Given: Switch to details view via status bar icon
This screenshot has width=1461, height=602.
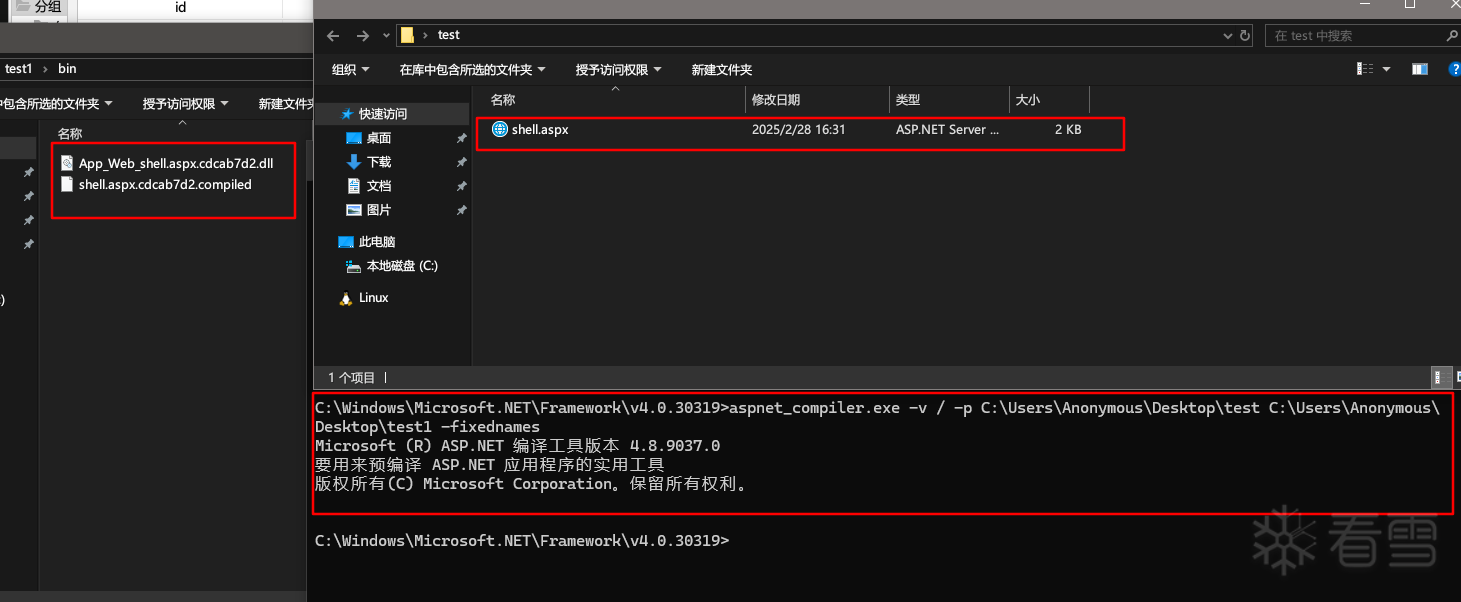Looking at the screenshot, I should point(1439,377).
